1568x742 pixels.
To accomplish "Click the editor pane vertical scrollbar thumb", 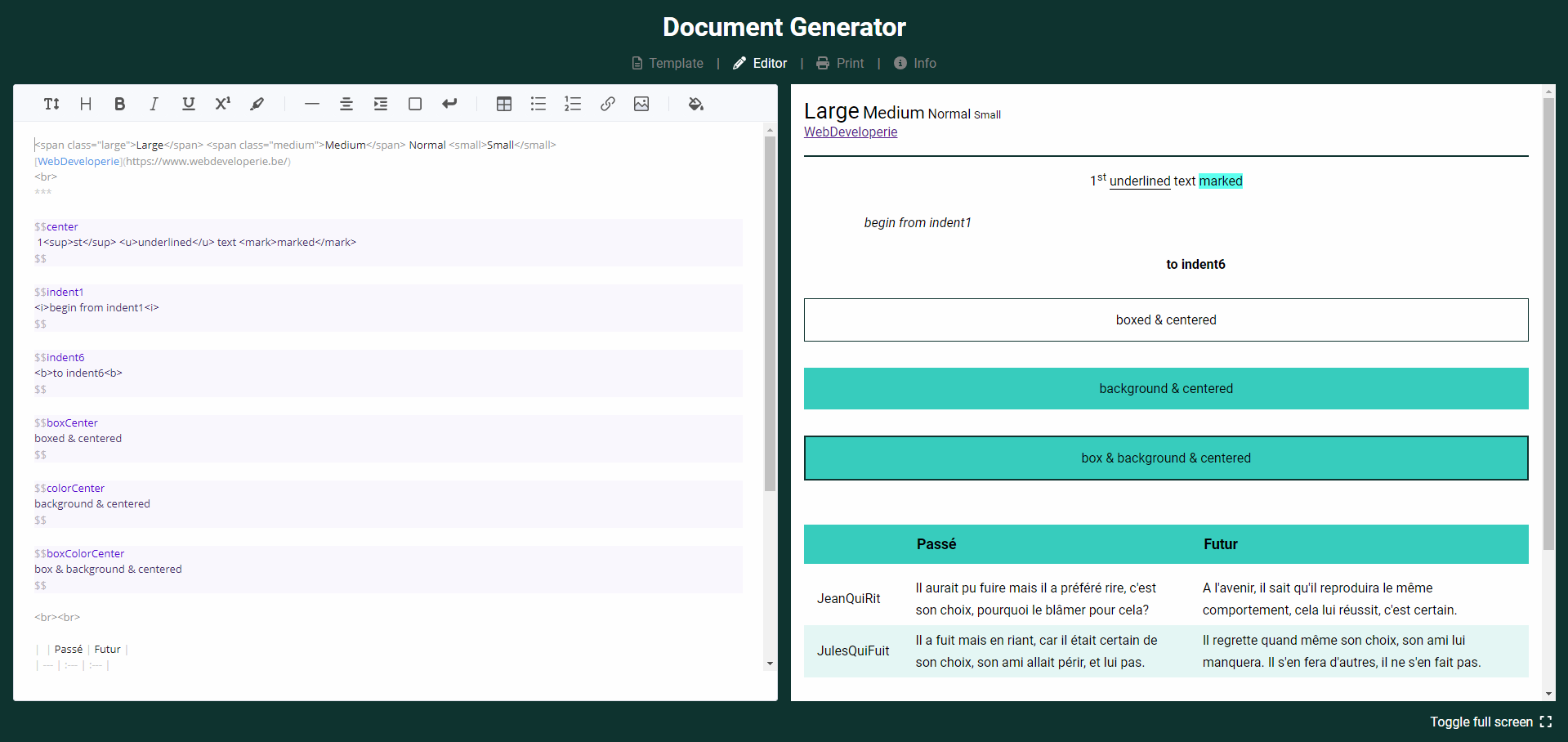I will pyautogui.click(x=770, y=314).
